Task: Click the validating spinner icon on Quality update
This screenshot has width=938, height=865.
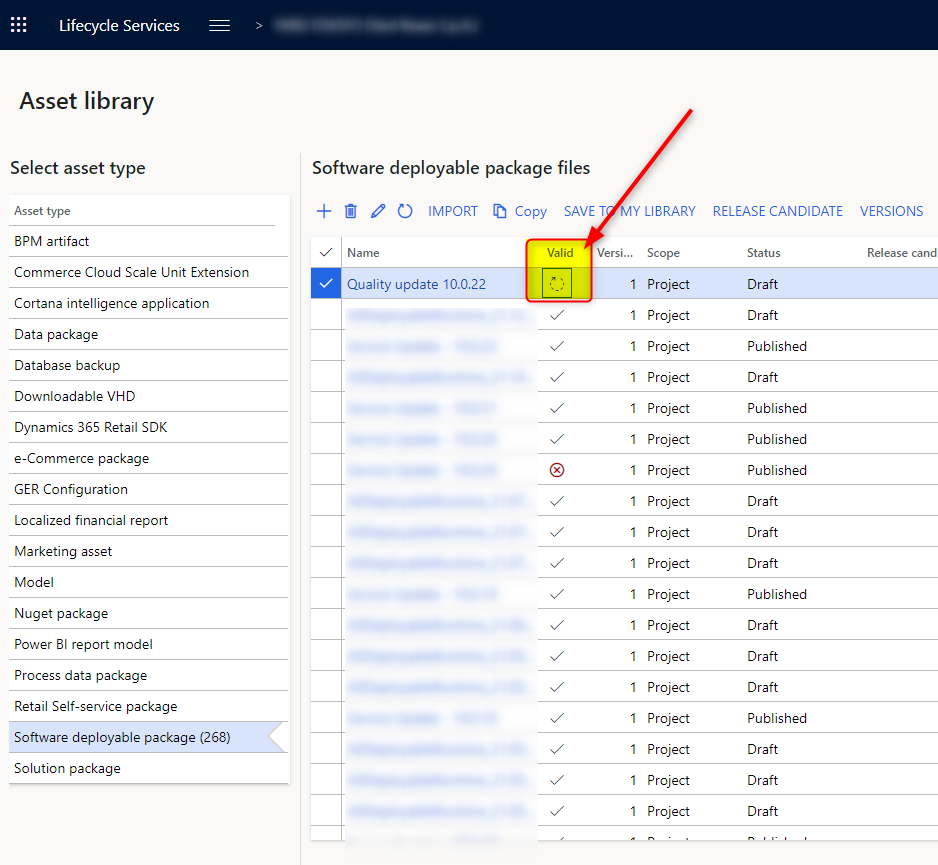Action: point(557,284)
